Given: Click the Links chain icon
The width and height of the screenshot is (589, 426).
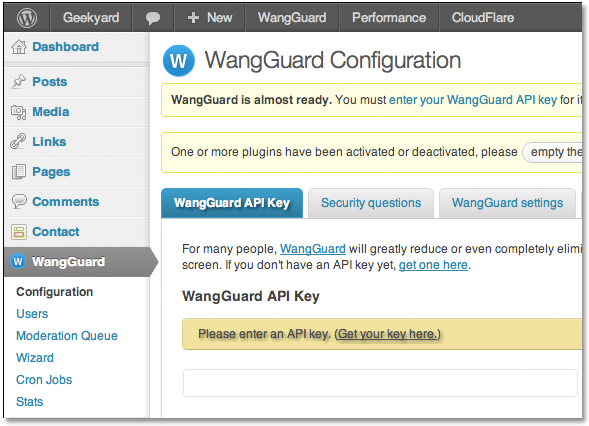Looking at the screenshot, I should [x=18, y=141].
